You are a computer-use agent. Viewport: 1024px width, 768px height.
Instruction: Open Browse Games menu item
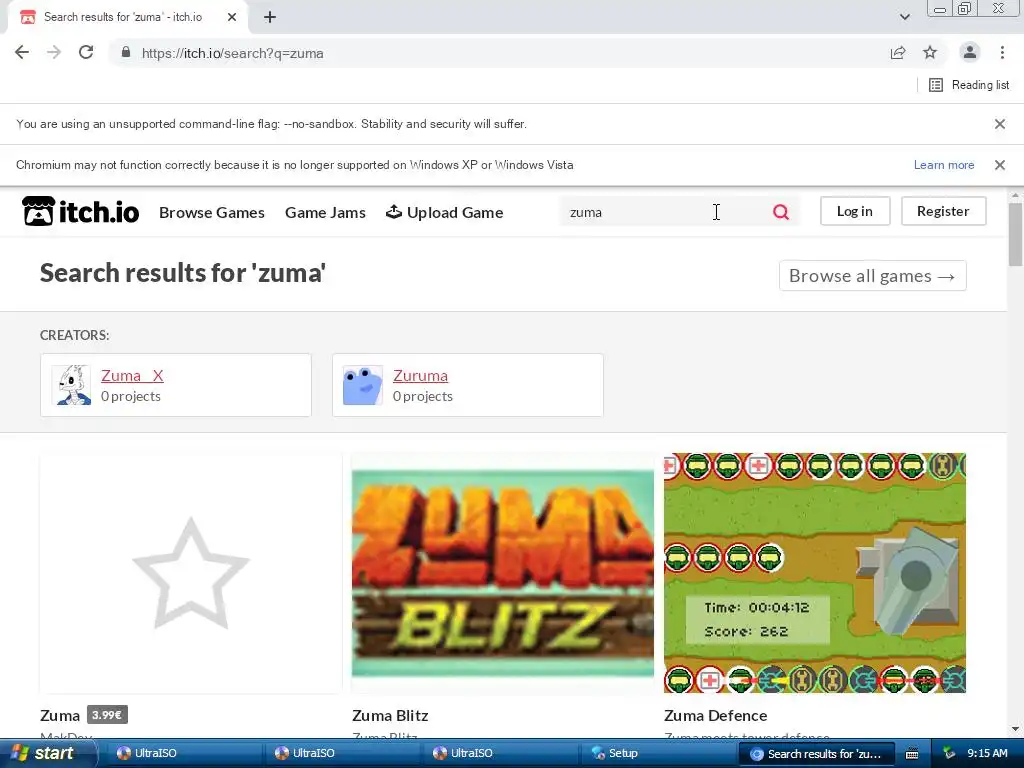click(x=212, y=212)
